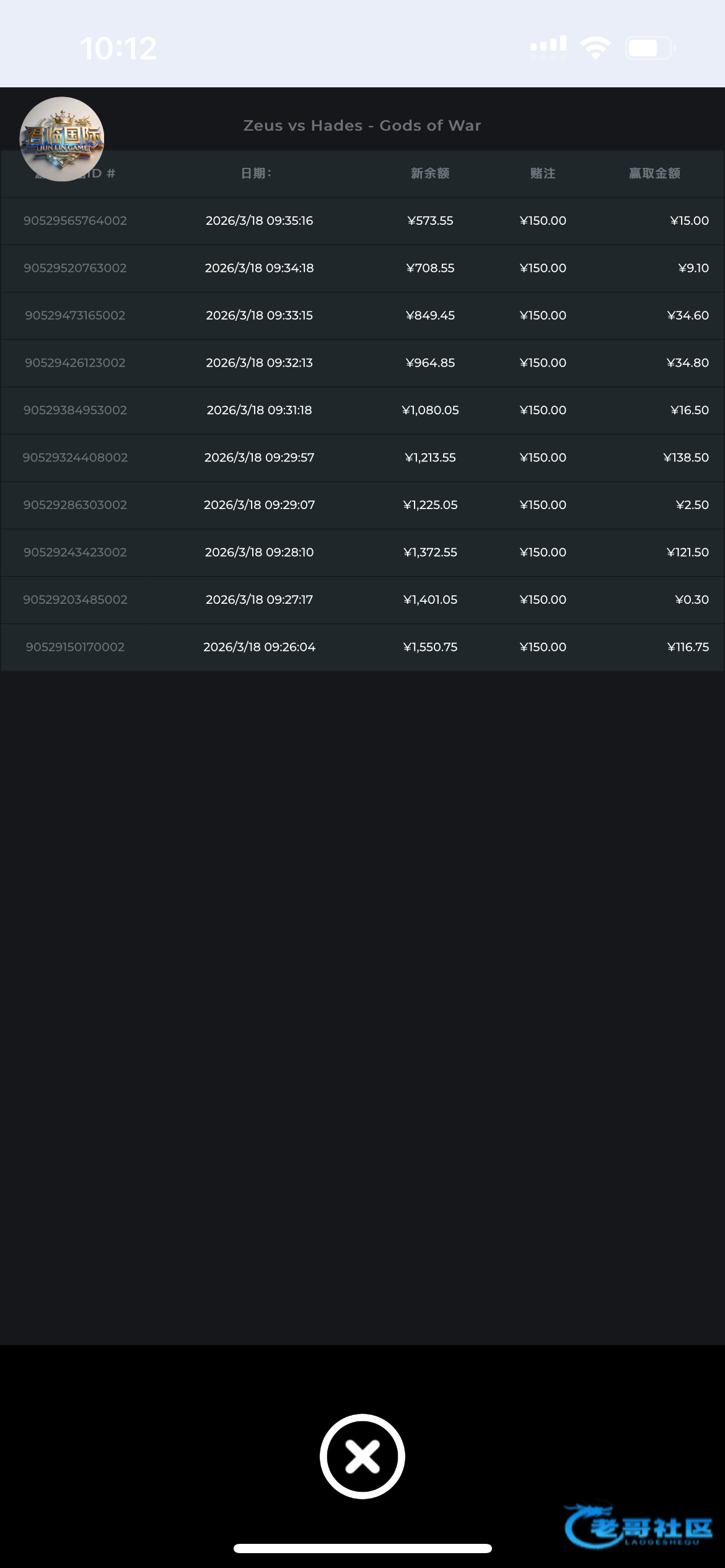Select the row dated 09:33:15
The width and height of the screenshot is (725, 1568).
(x=259, y=315)
